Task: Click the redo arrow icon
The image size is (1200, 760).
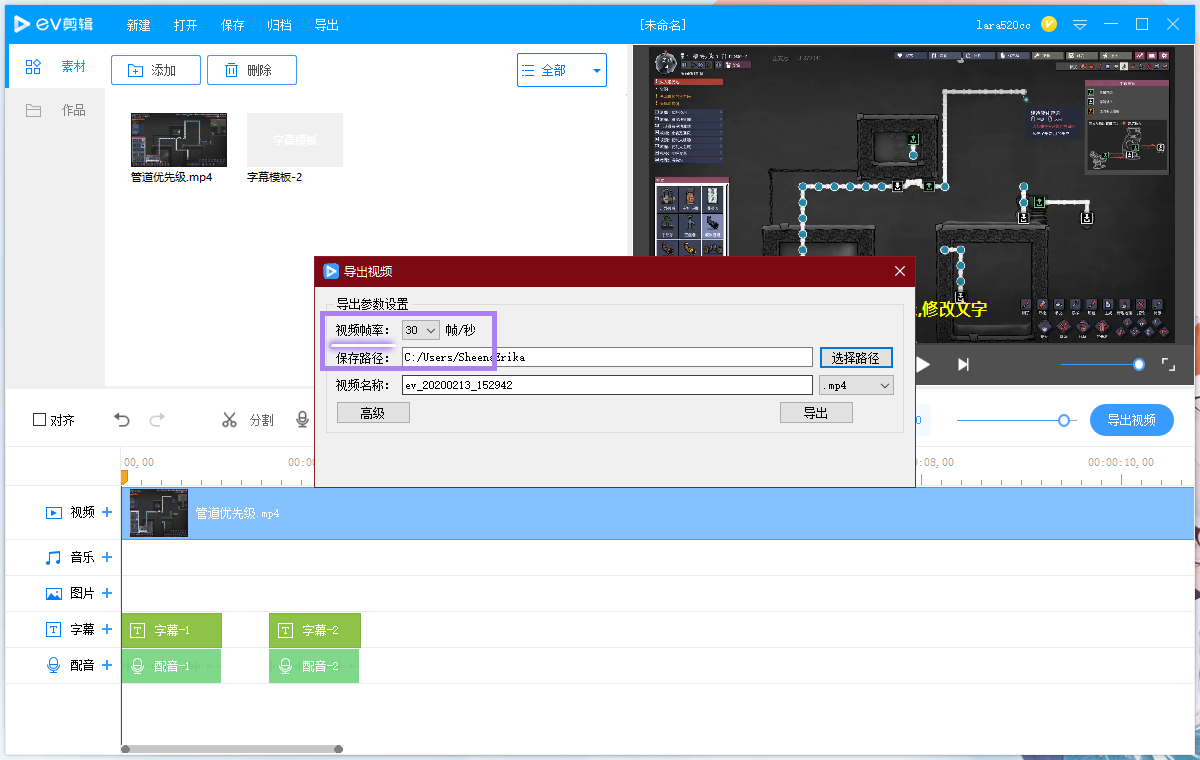Action: 157,420
